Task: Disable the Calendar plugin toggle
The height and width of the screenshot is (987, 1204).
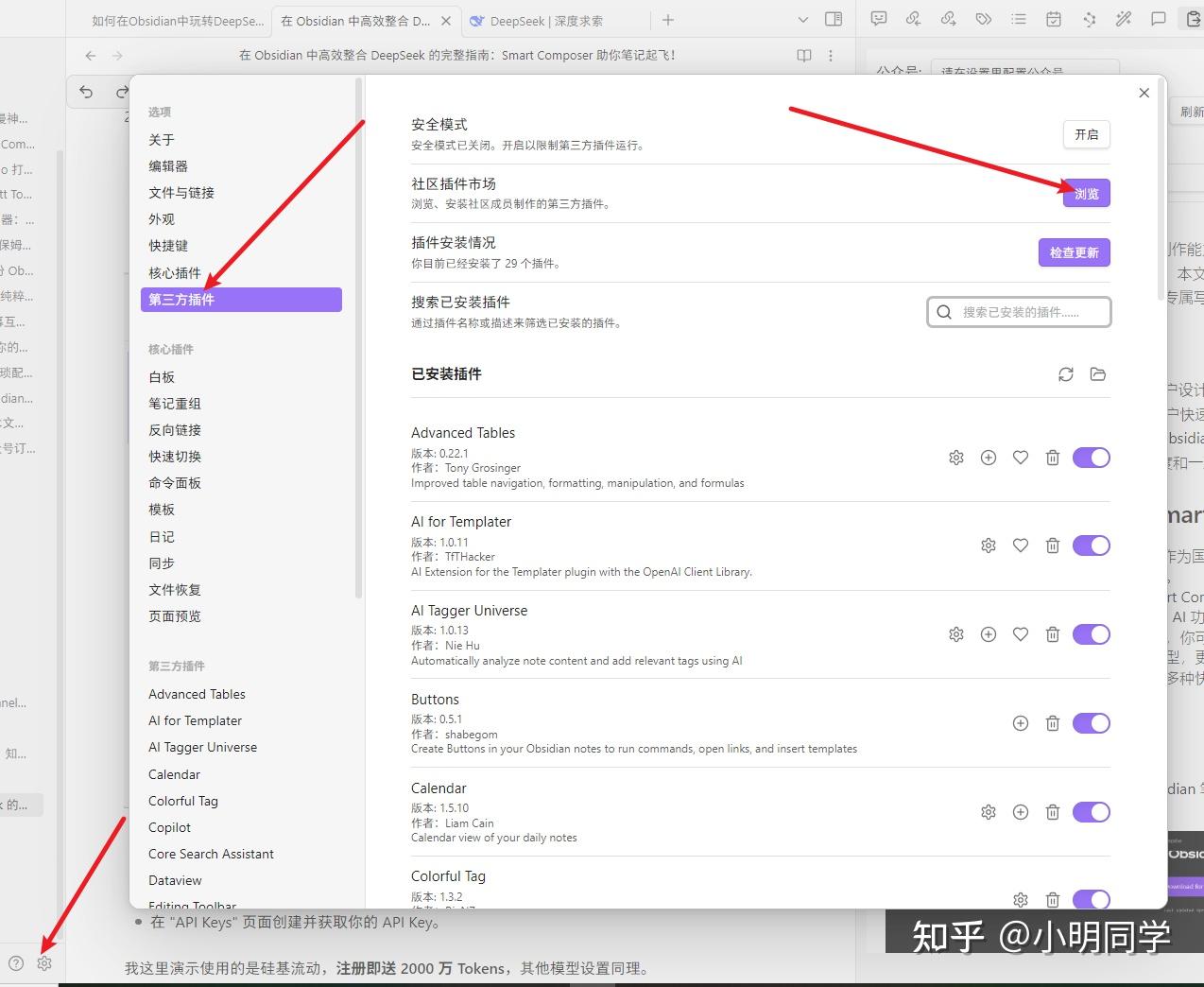Action: [x=1092, y=812]
